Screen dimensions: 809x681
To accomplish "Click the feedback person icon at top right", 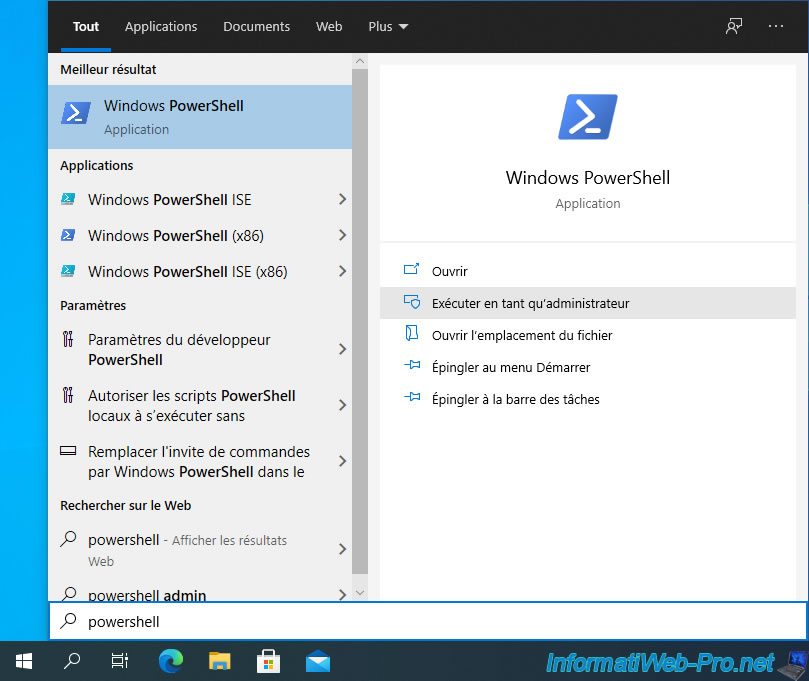I will click(x=734, y=26).
